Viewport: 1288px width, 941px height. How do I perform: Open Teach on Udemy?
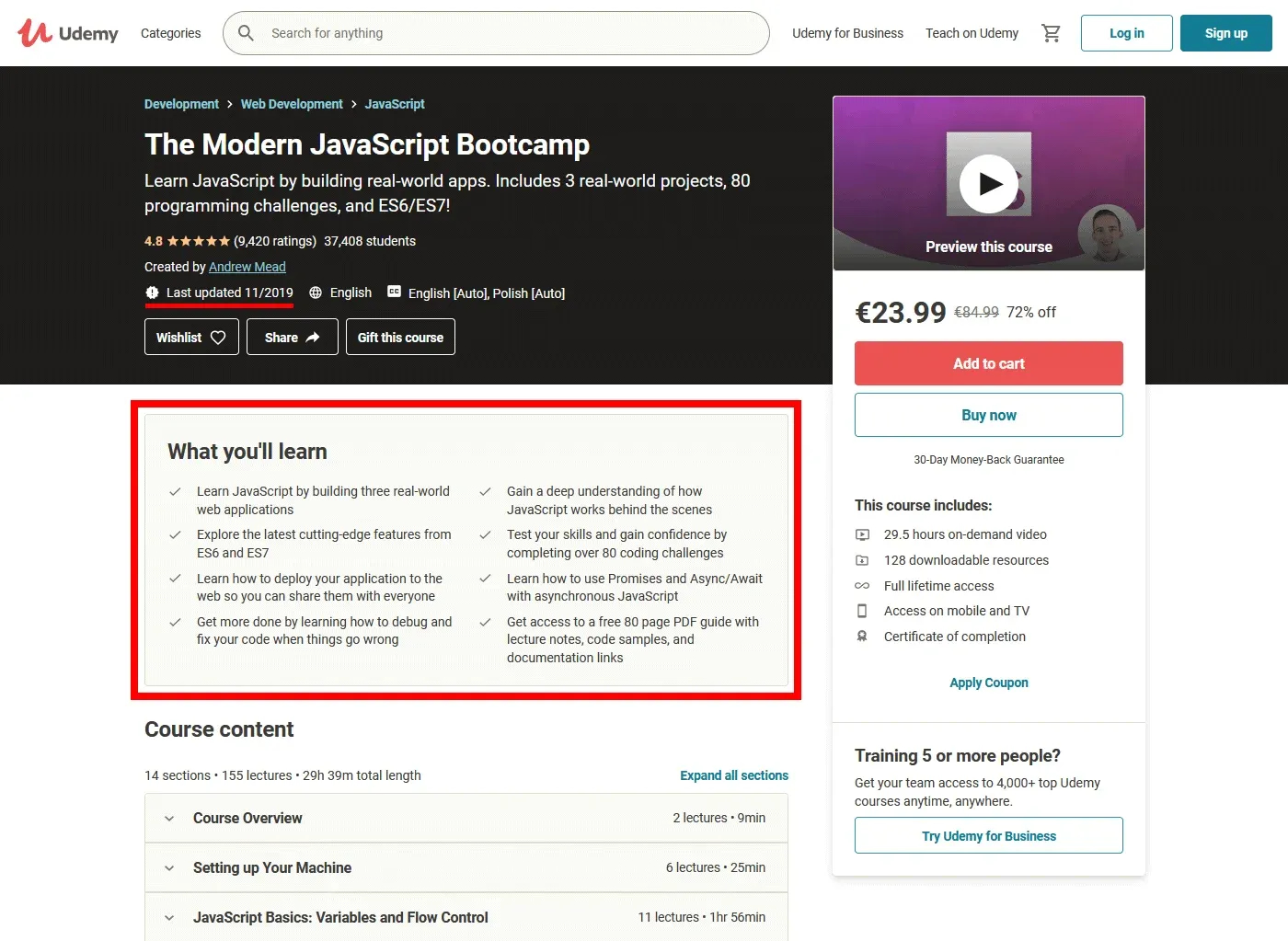coord(972,33)
